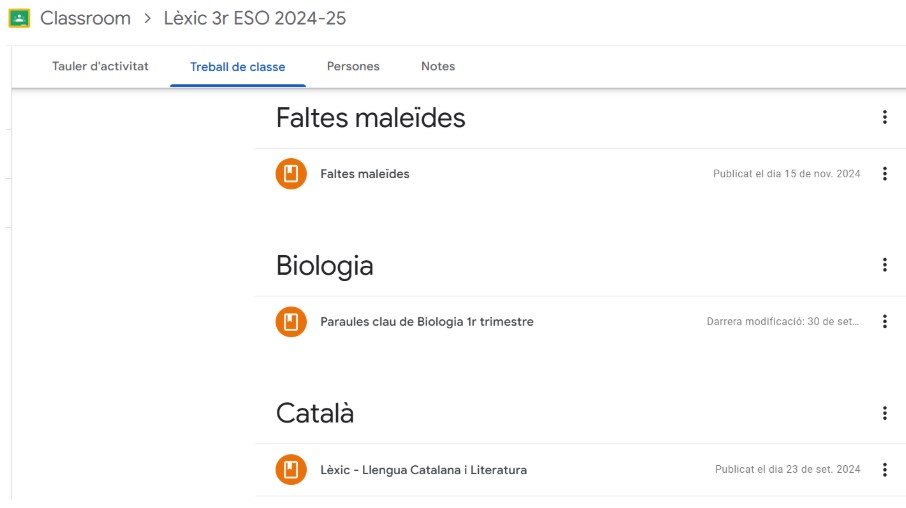Select the Treball de classe tab
This screenshot has width=906, height=508.
(237, 67)
